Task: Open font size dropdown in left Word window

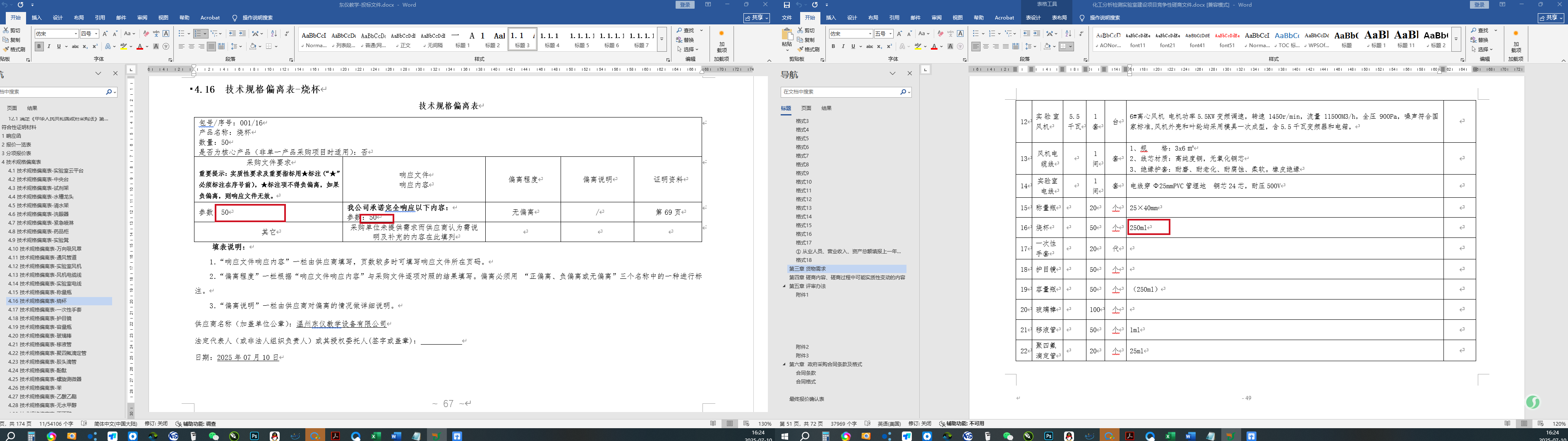Action: tap(96, 34)
